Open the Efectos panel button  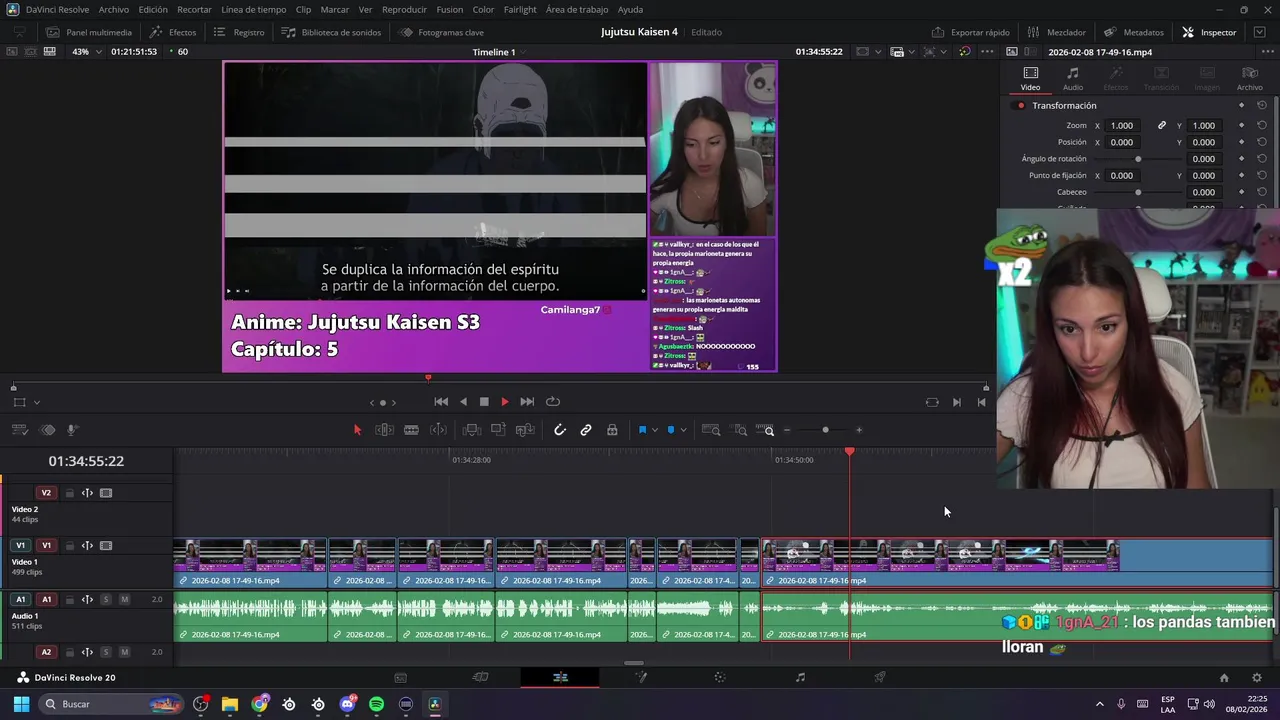173,32
